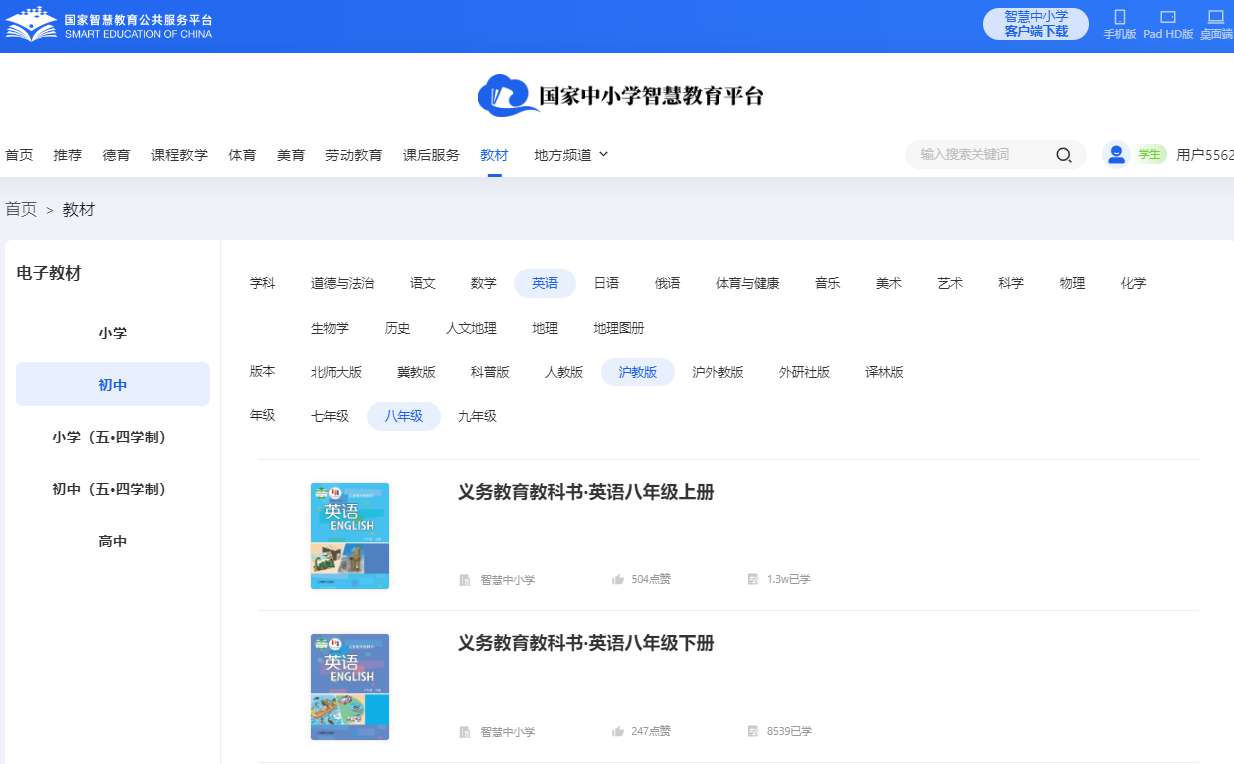Filter subject by 道德与法治

pyautogui.click(x=342, y=284)
